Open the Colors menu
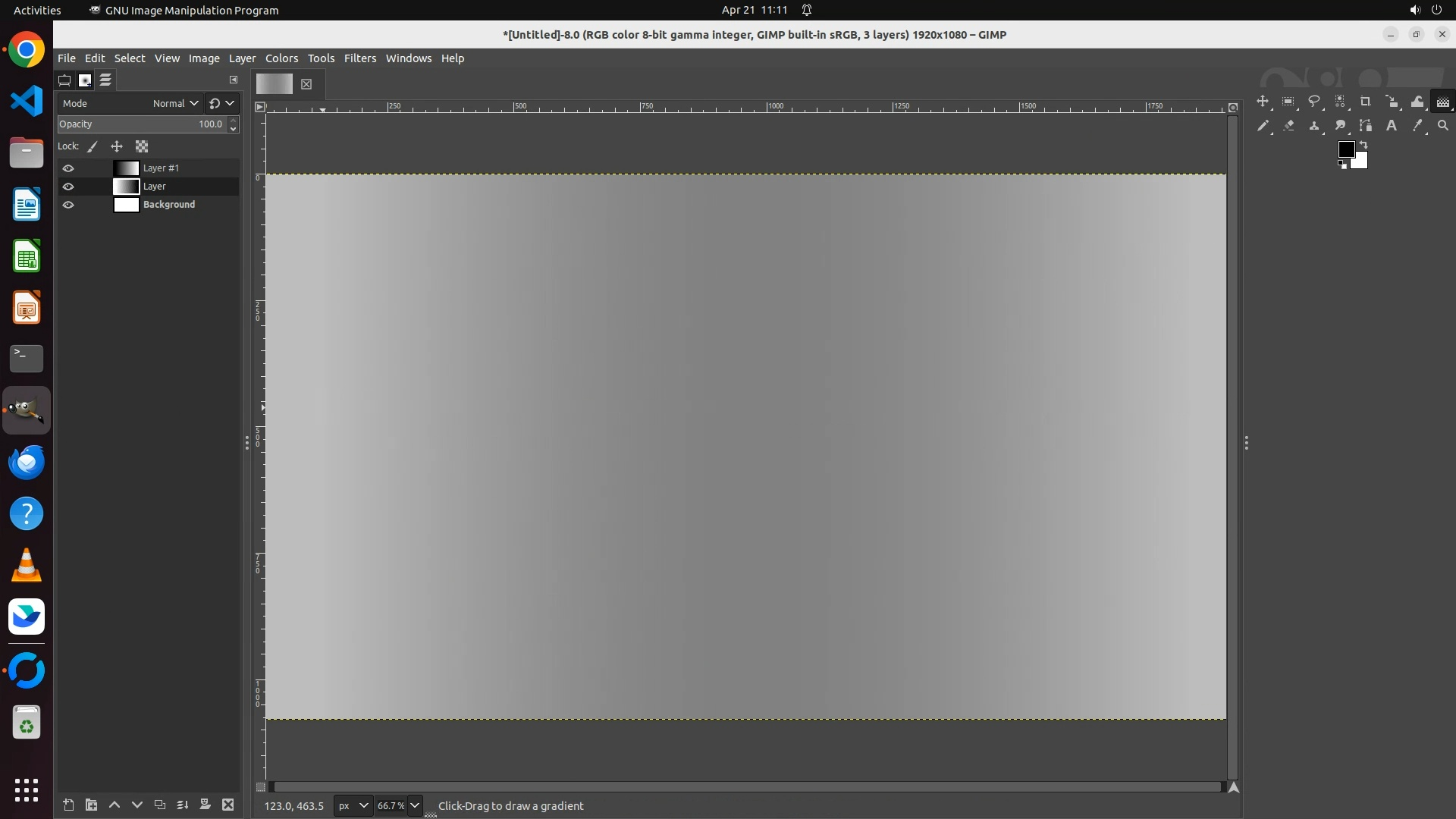This screenshot has width=1456, height=819. (x=281, y=58)
